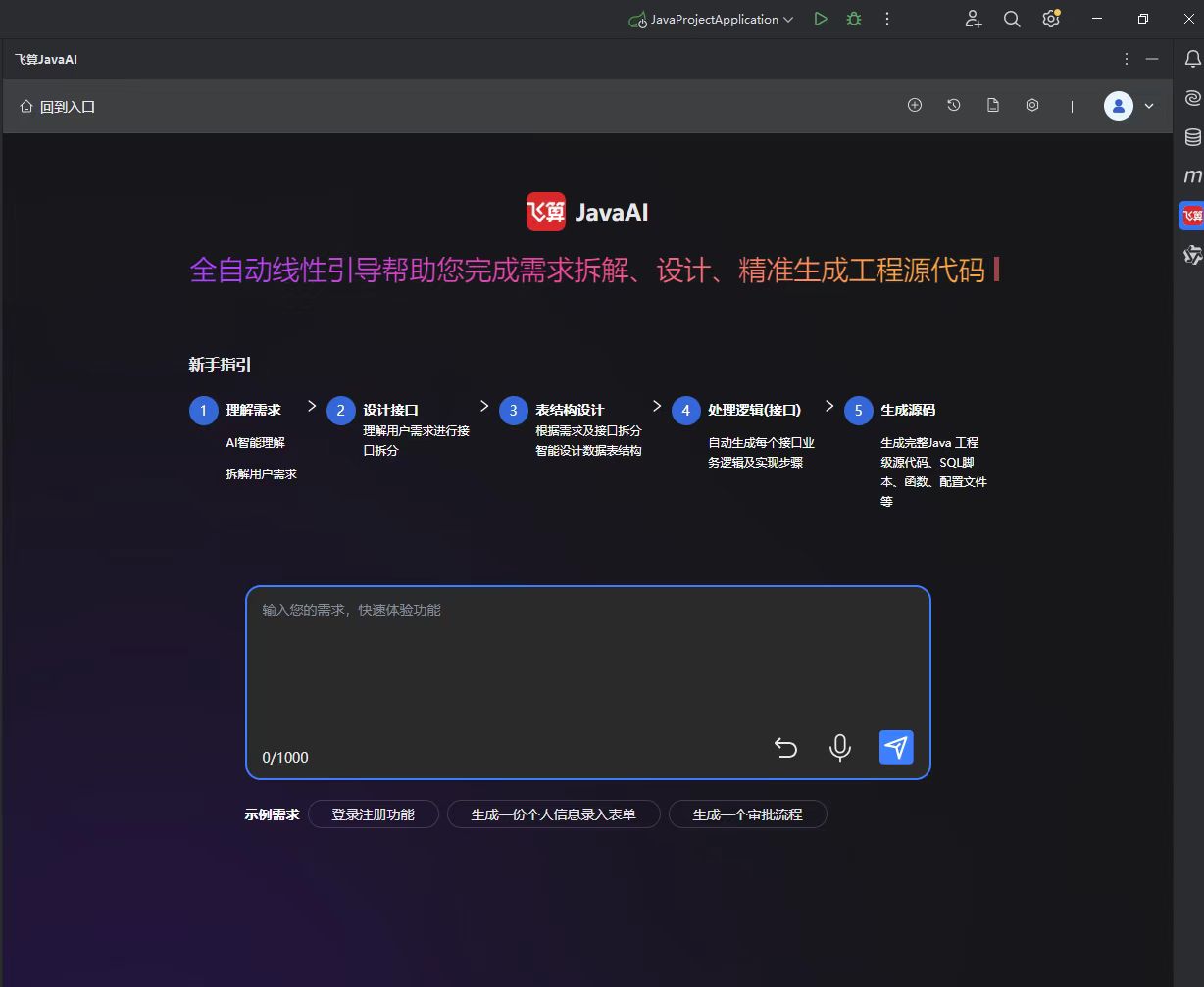Click step 1 title 理解需求
This screenshot has height=987, width=1204.
254,410
